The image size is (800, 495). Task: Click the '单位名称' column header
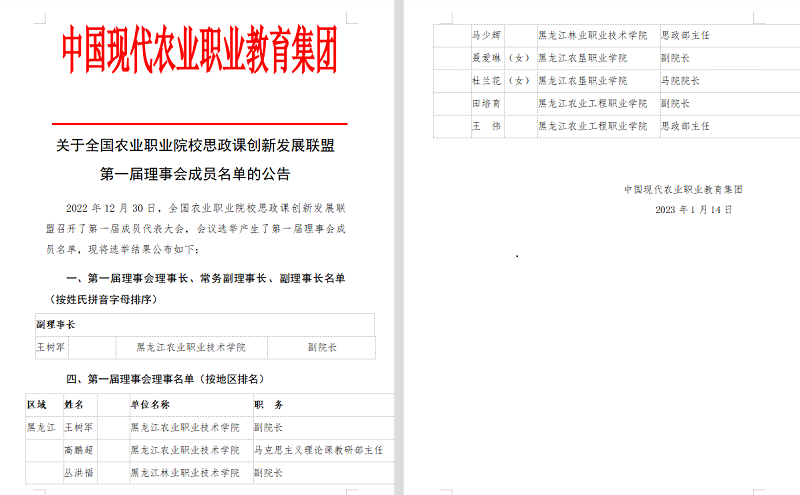(x=151, y=405)
